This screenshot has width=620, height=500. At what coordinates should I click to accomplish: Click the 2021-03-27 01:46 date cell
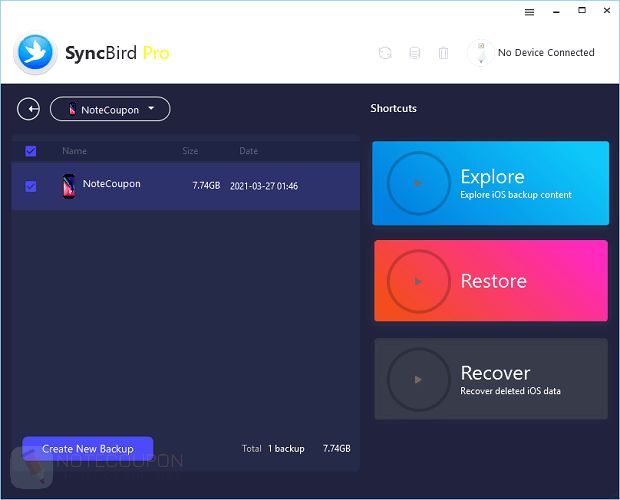coord(264,186)
